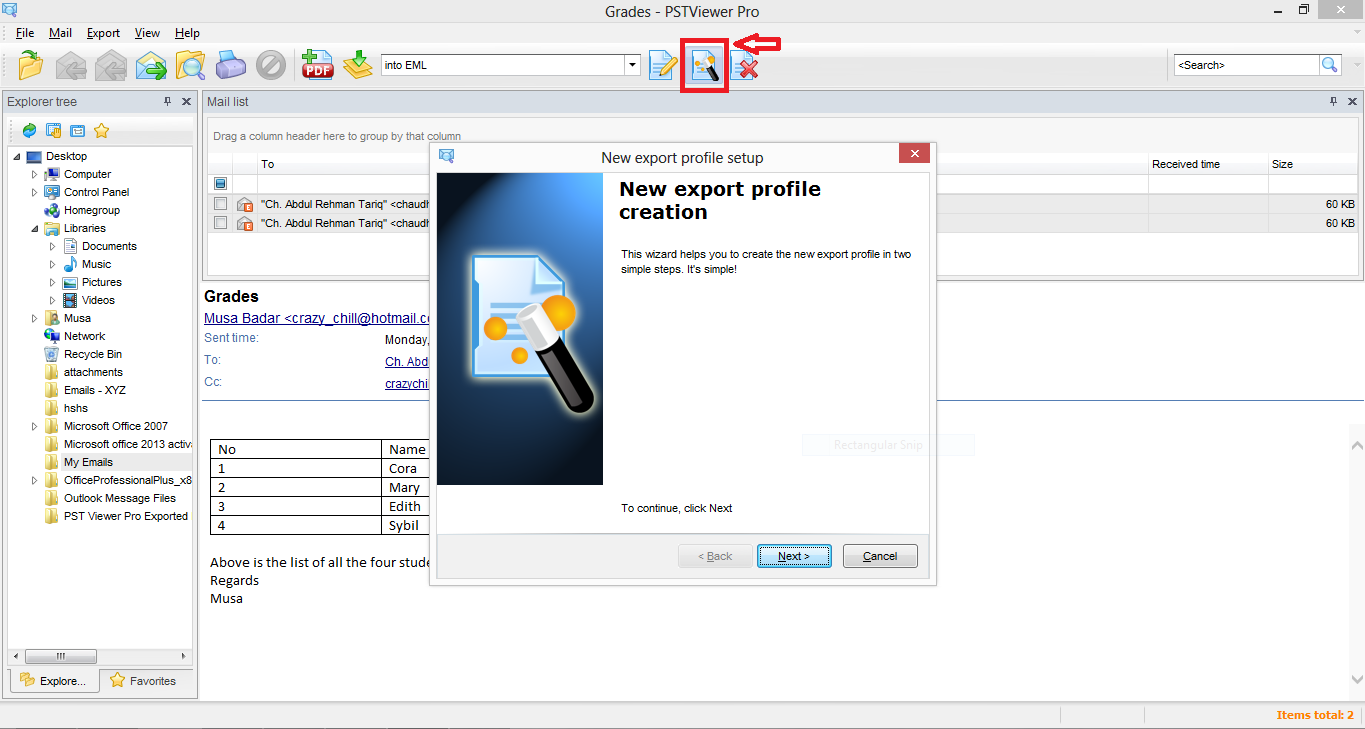Select the Emails - XYZ folder
Viewport: 1365px width, 729px height.
(x=95, y=390)
